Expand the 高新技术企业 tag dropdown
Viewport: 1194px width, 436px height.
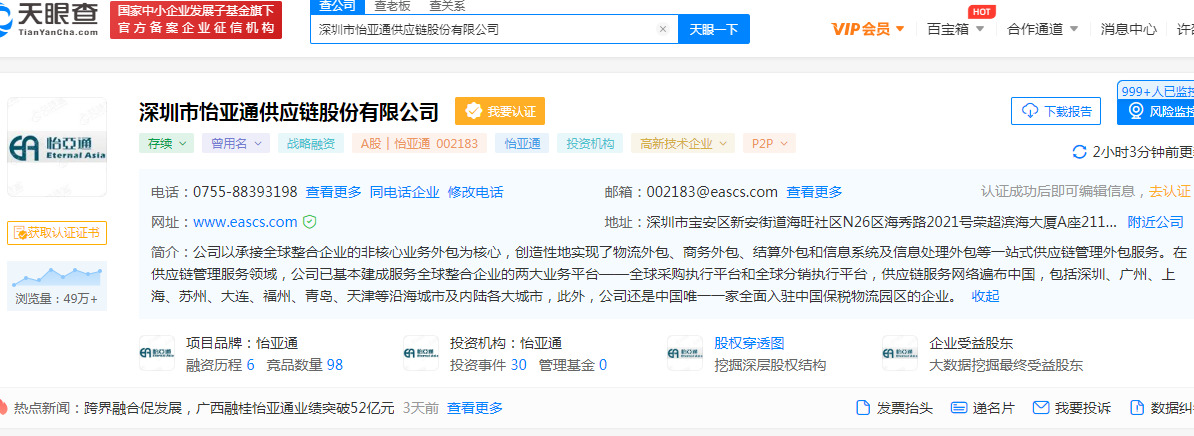(683, 143)
